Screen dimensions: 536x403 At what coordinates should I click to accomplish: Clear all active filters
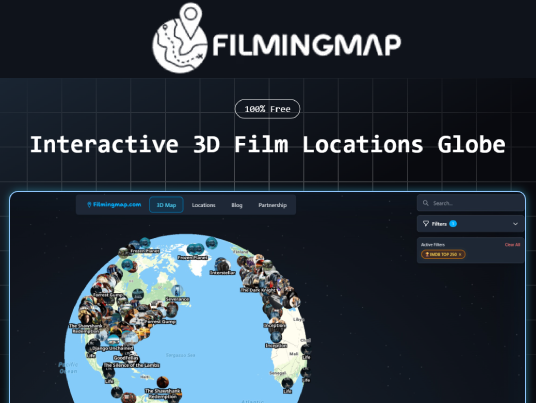[512, 245]
